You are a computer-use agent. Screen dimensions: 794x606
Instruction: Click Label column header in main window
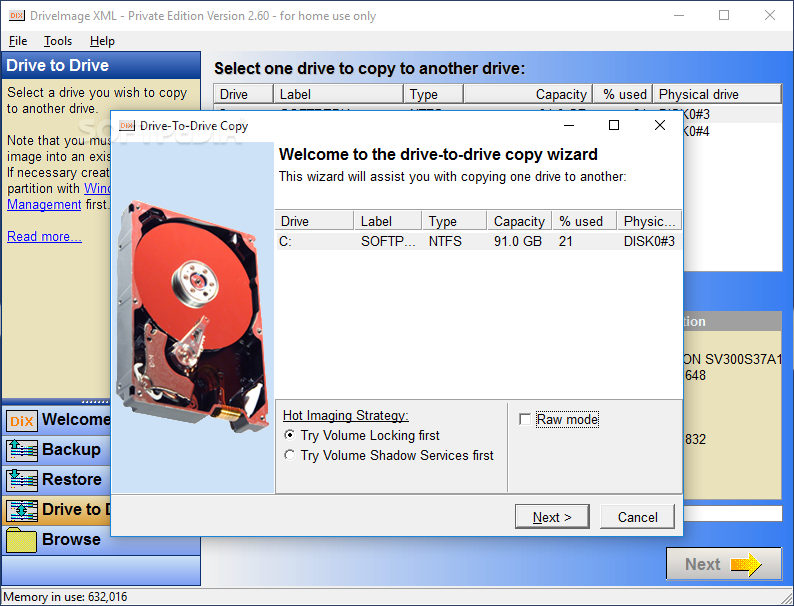[x=338, y=94]
